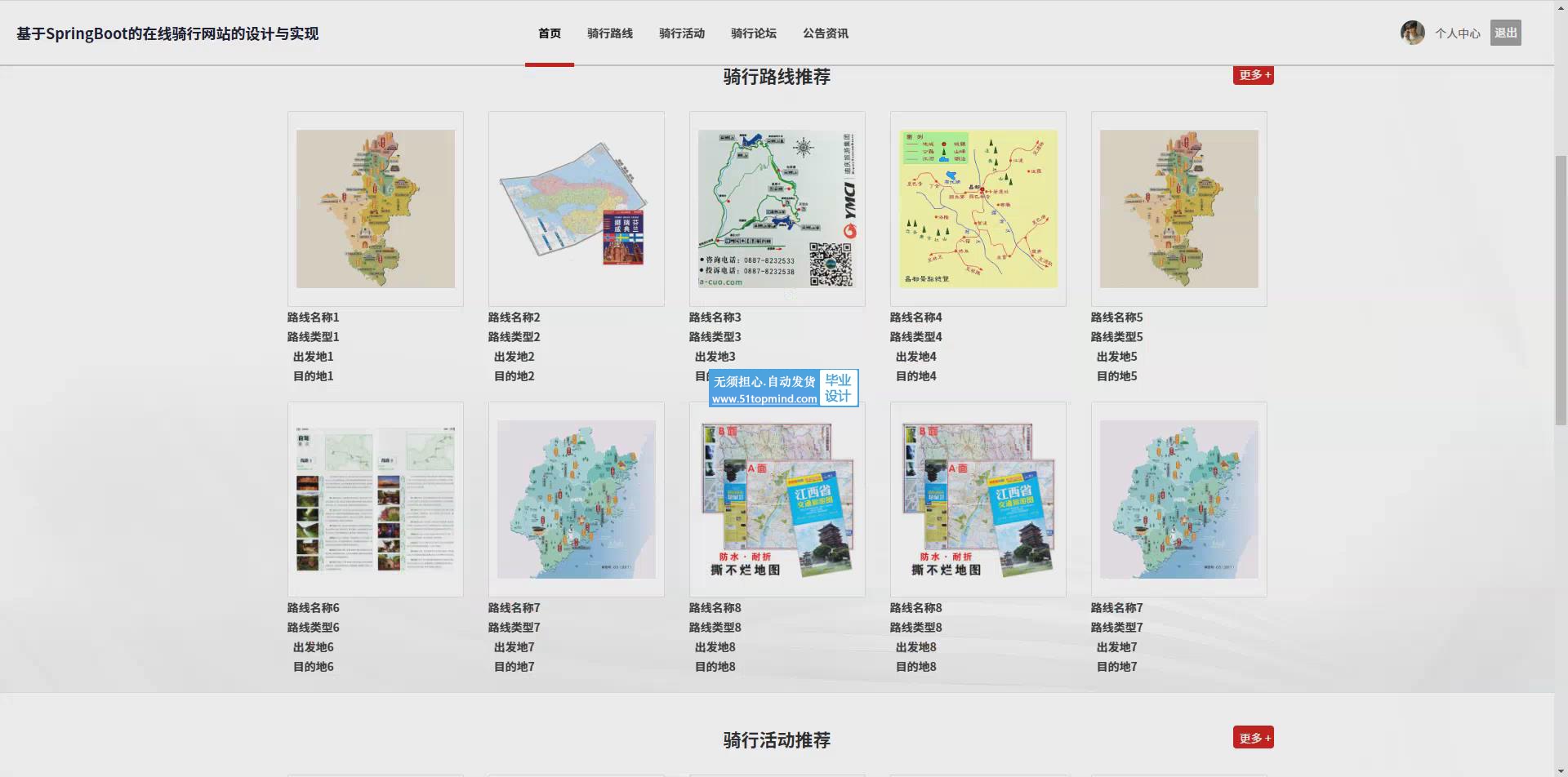Click the user avatar picture
1568x777 pixels.
click(x=1412, y=33)
